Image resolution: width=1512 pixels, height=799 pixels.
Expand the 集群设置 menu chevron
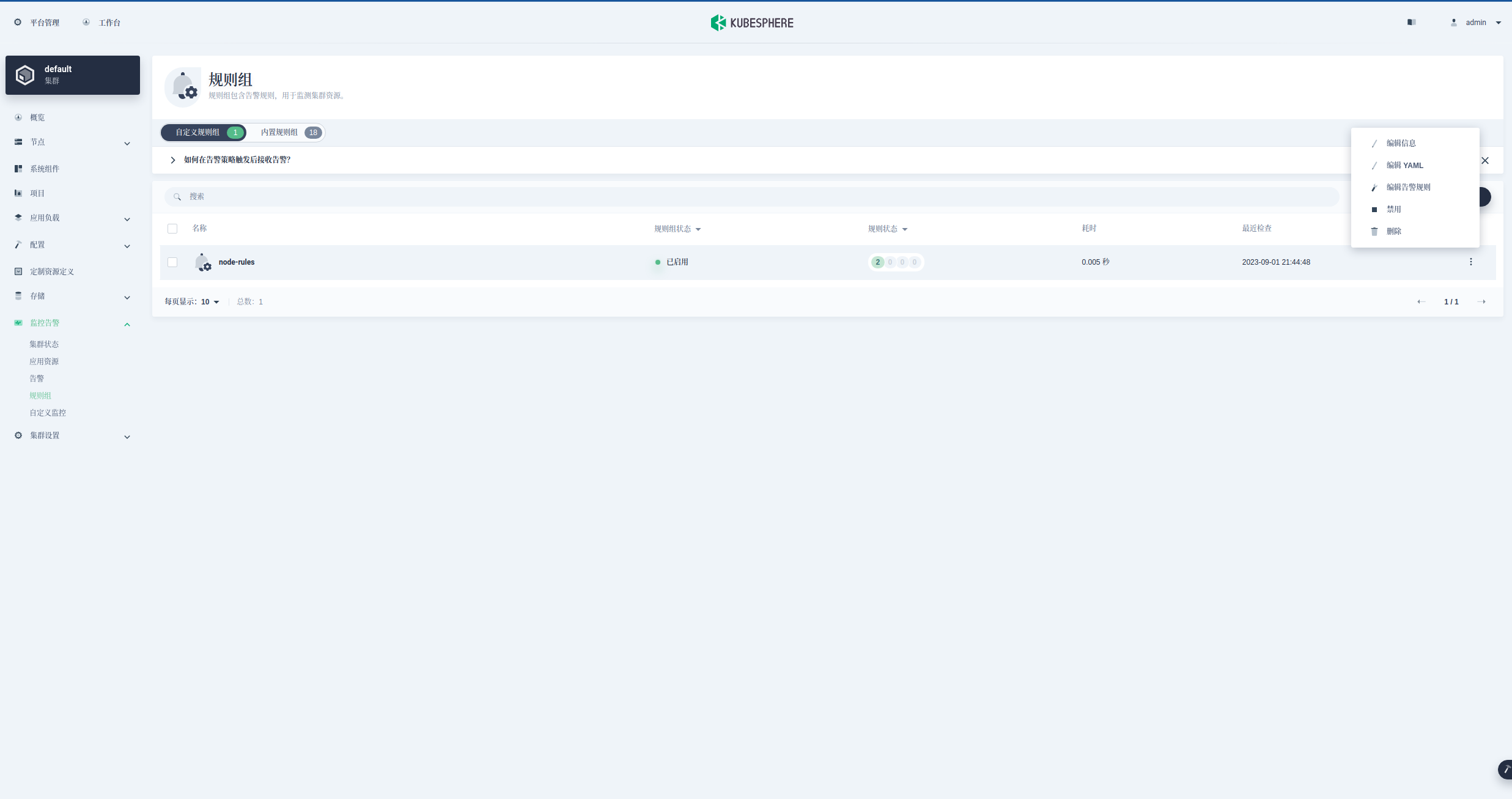tap(127, 437)
